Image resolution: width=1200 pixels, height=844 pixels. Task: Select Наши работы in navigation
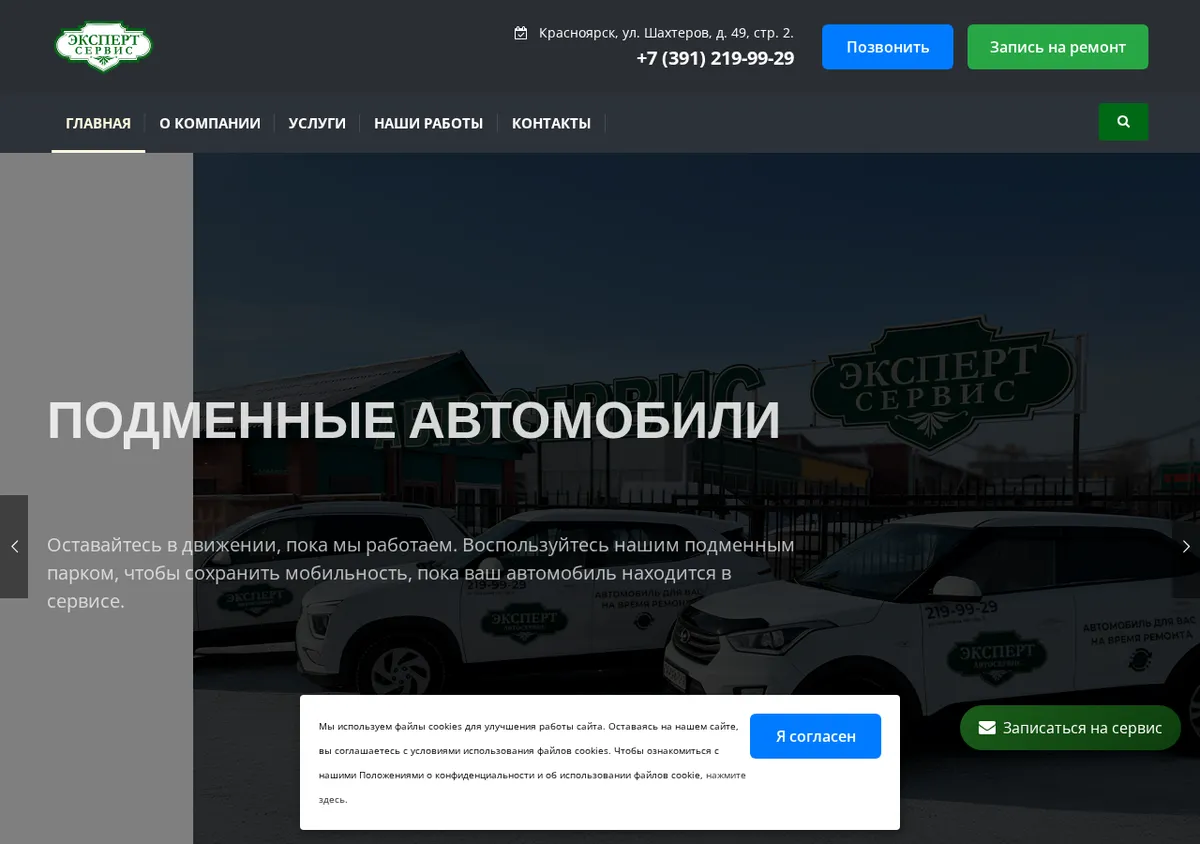[428, 123]
